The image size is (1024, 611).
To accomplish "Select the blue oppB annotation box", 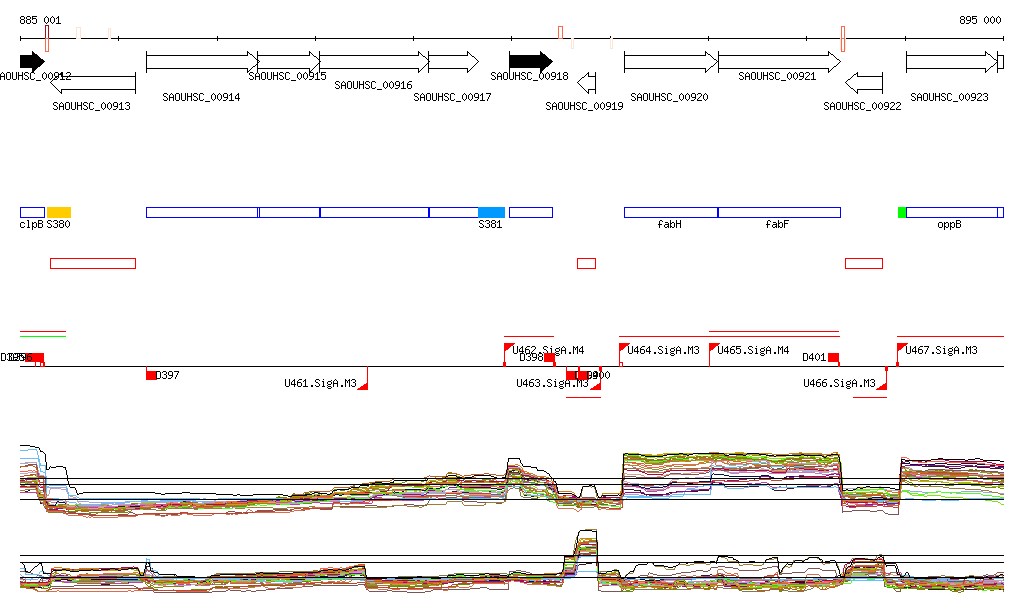I will pos(952,212).
